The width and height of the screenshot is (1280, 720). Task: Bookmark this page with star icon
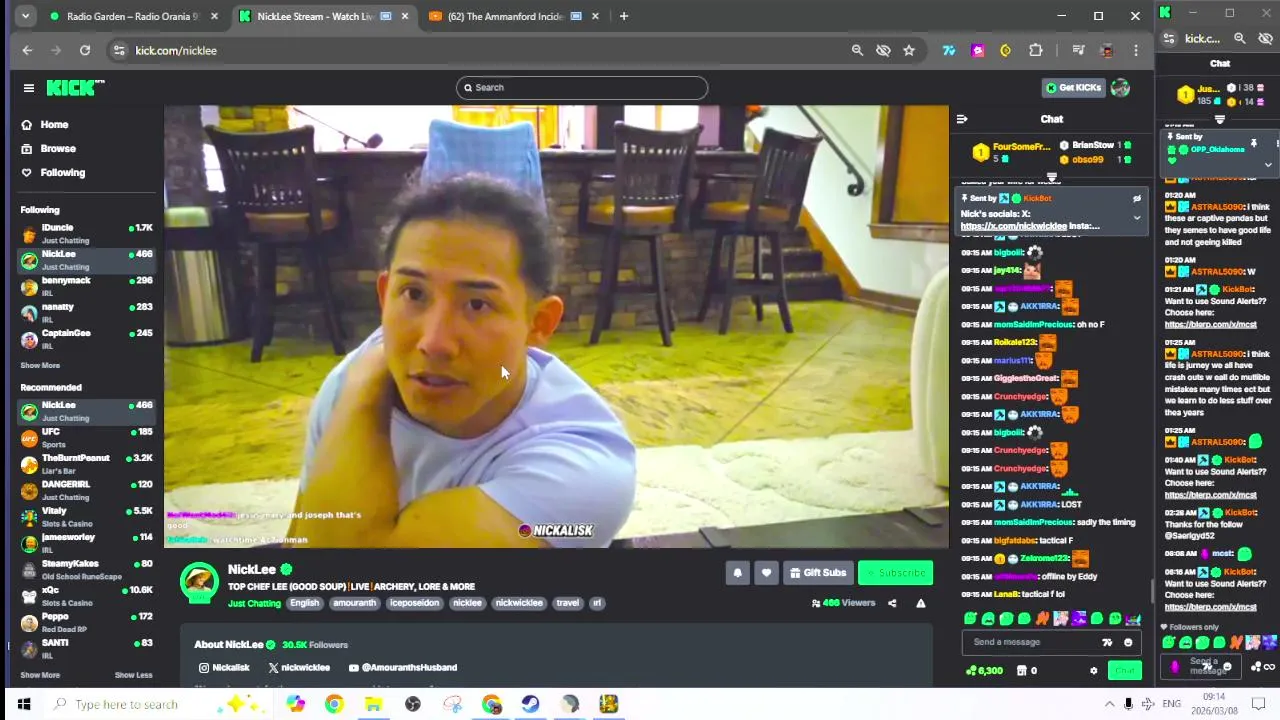(x=909, y=50)
